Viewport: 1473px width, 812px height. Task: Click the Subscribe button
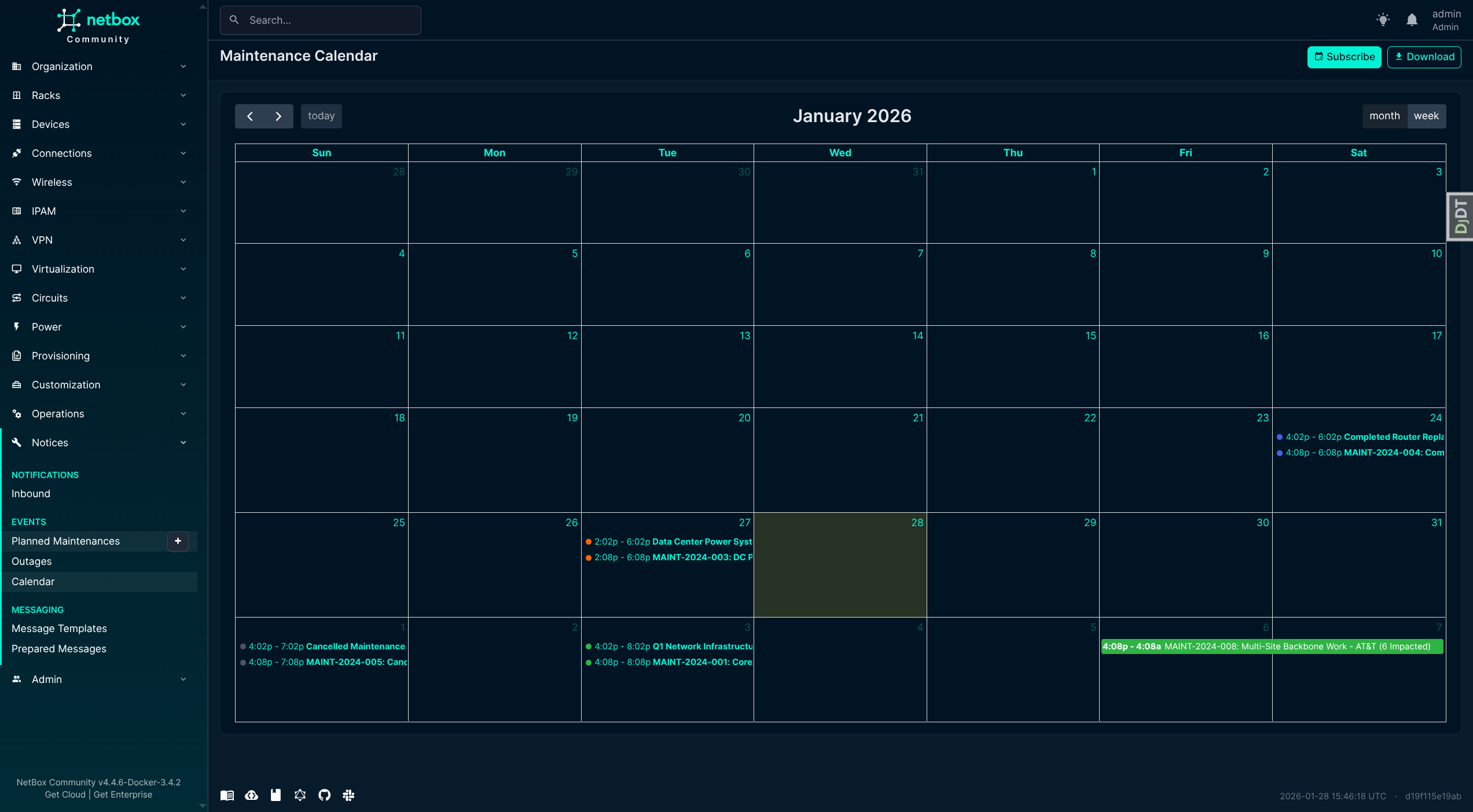click(x=1344, y=56)
